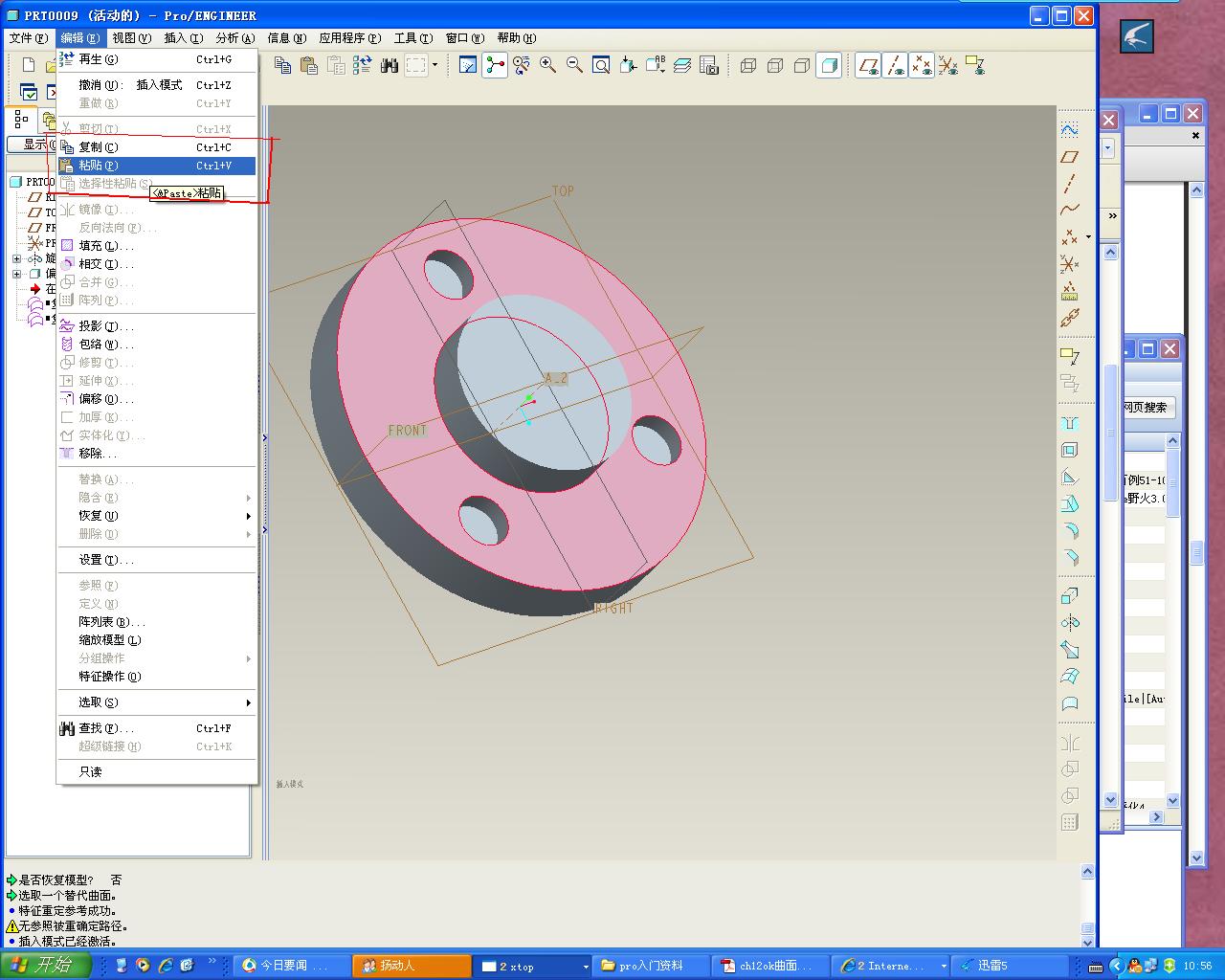Click the Regenerate list icon in the toolbar
This screenshot has width=1225, height=980.
[362, 65]
